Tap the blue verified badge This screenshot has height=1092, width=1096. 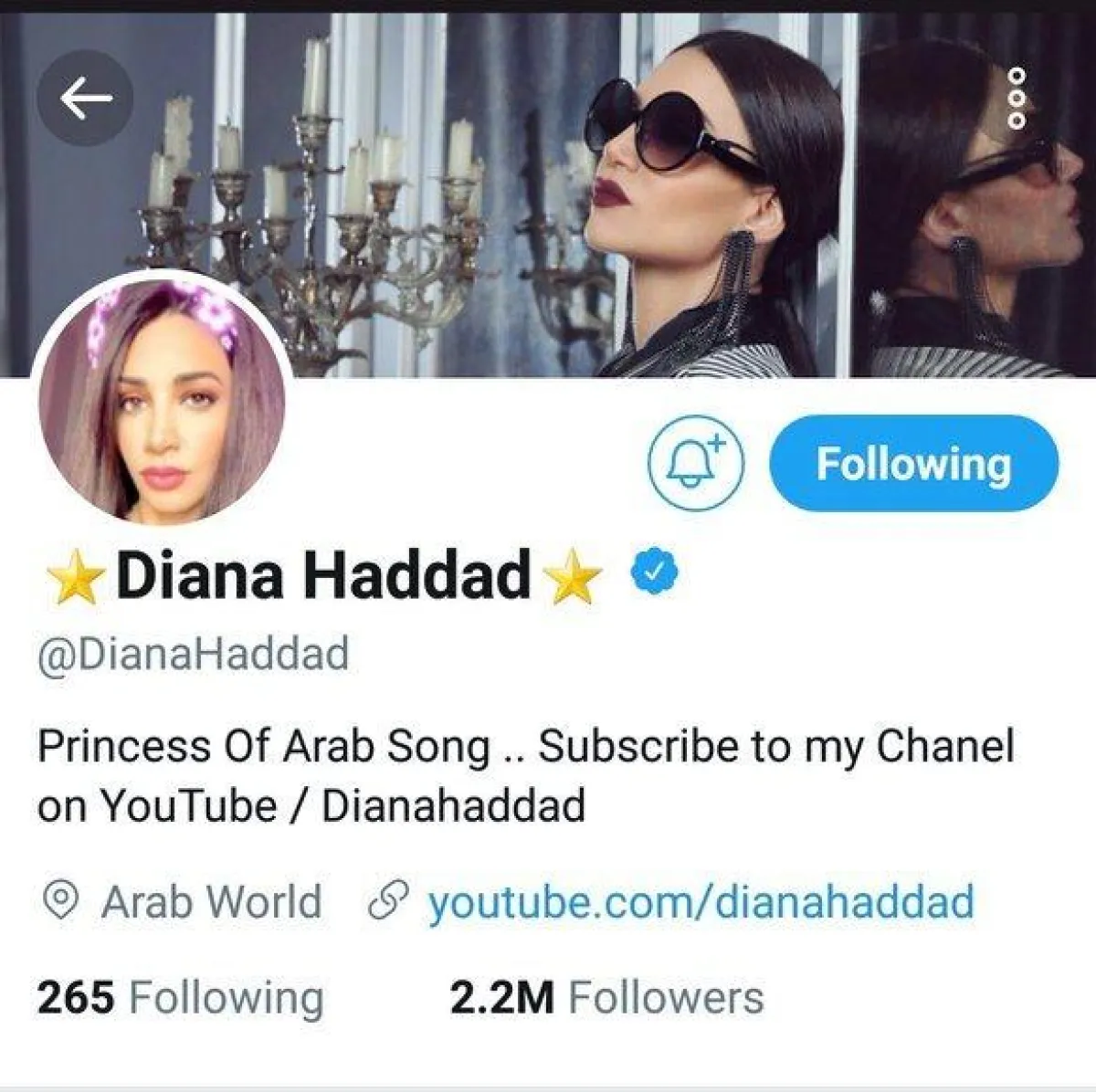click(x=654, y=572)
